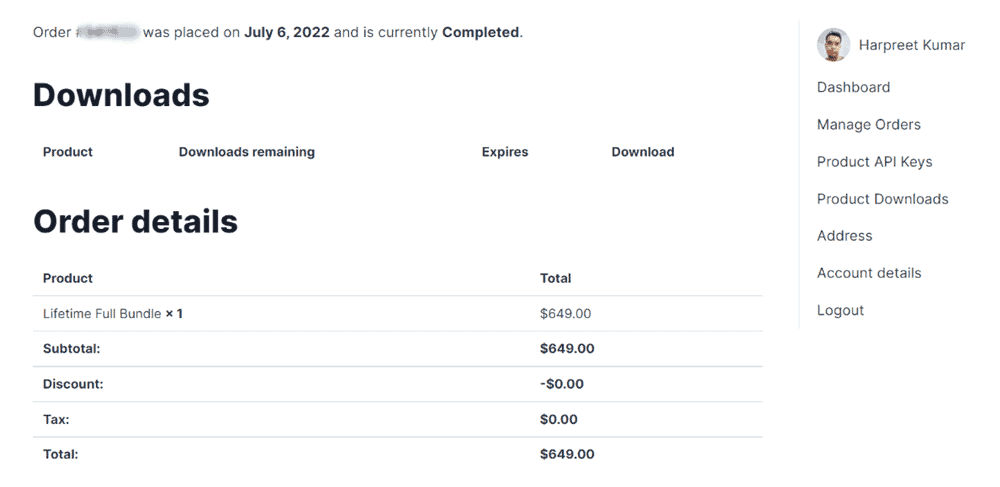Click the Downloads heading
The width and height of the screenshot is (1000, 487).
click(x=121, y=95)
